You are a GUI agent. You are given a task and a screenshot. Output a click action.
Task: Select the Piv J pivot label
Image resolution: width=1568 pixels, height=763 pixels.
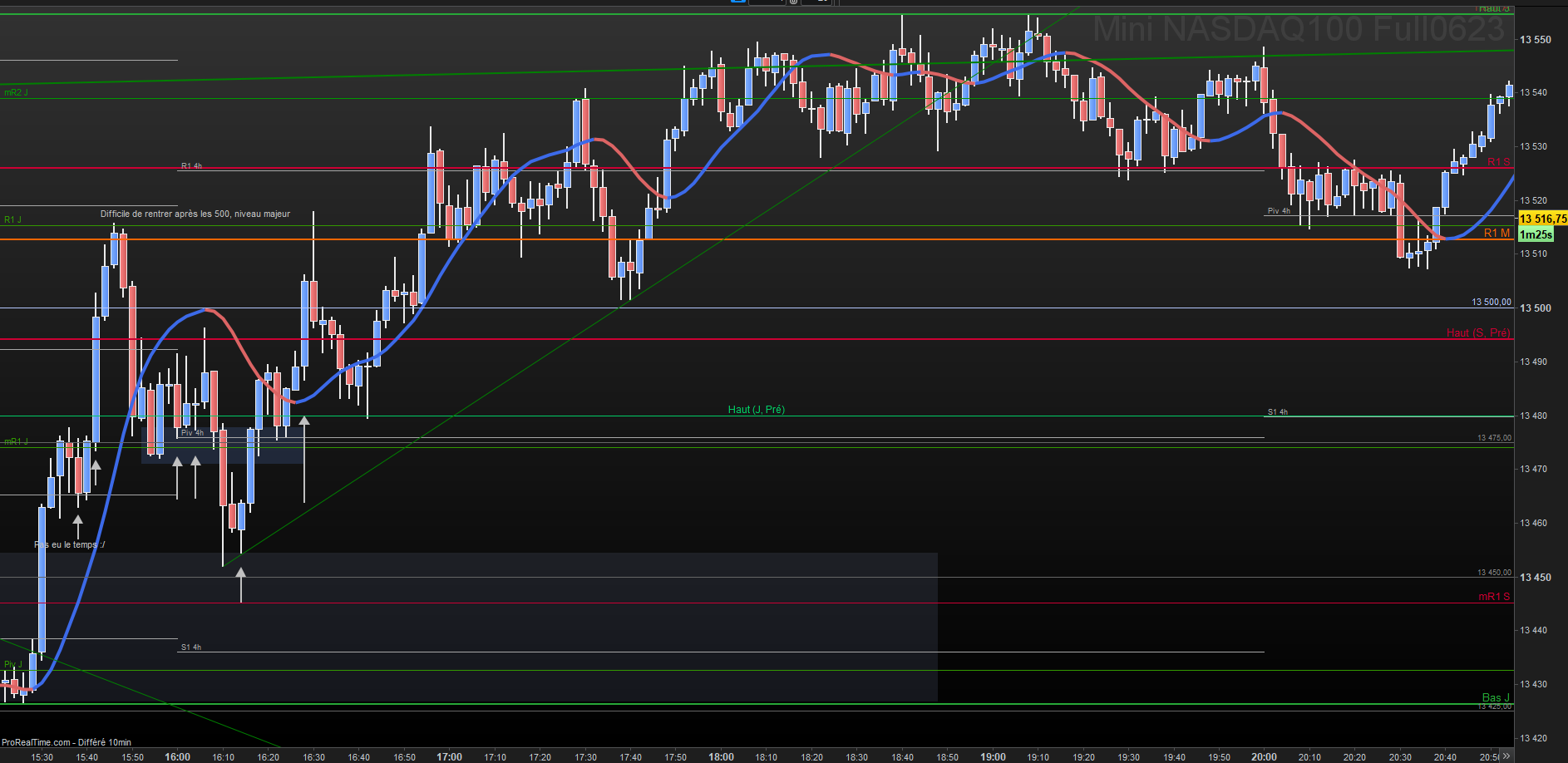(x=13, y=664)
